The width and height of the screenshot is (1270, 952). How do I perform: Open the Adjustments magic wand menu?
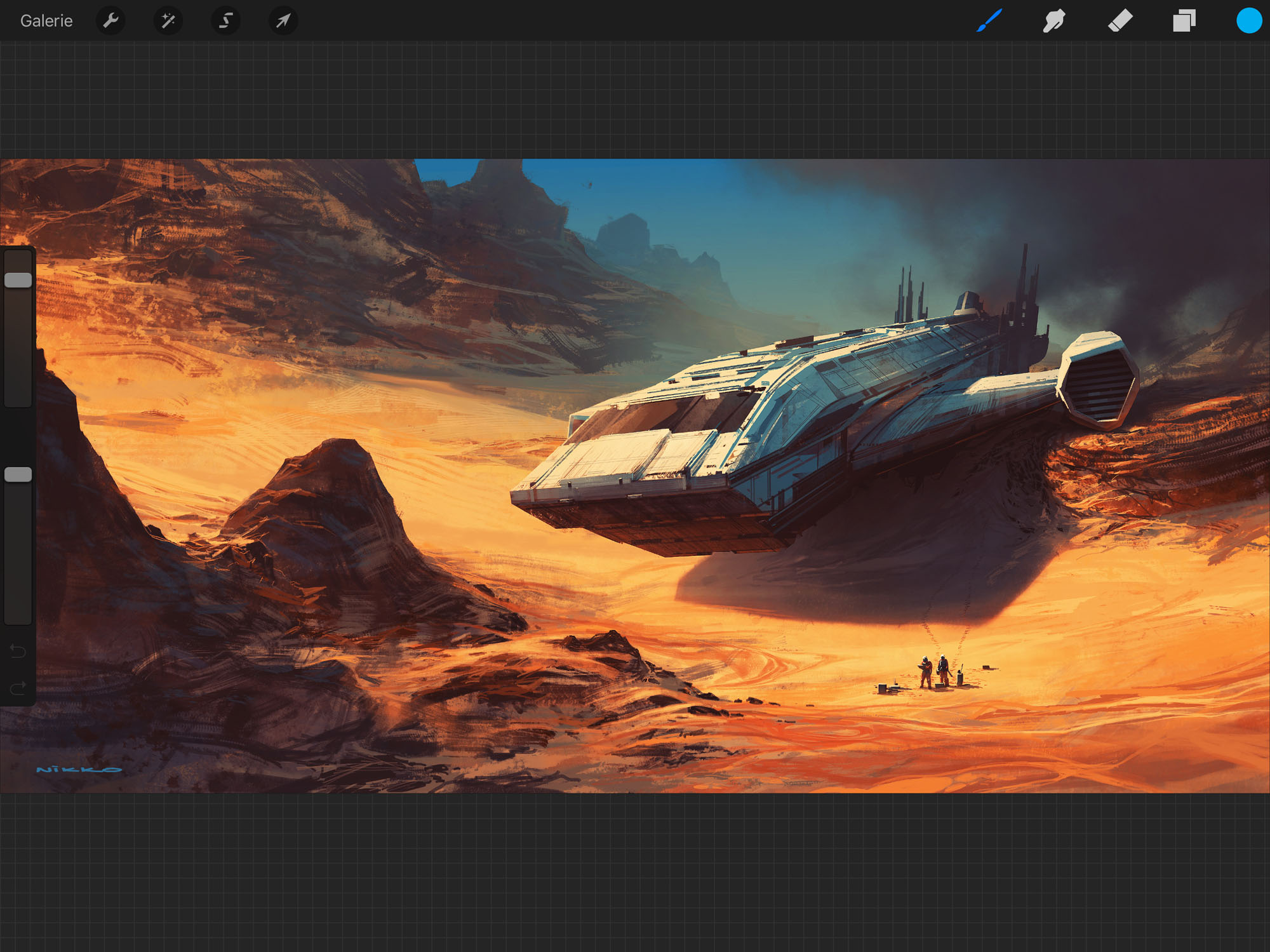click(x=168, y=21)
